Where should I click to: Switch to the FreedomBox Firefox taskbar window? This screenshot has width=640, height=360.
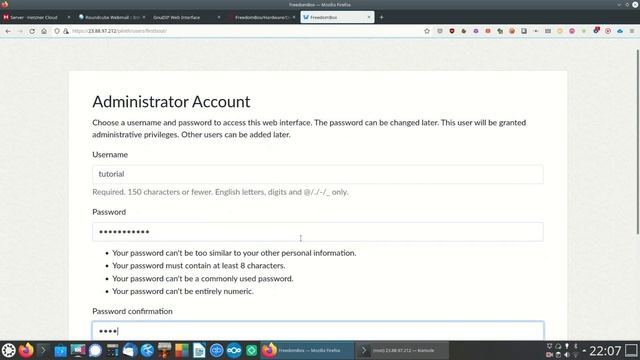(307, 350)
